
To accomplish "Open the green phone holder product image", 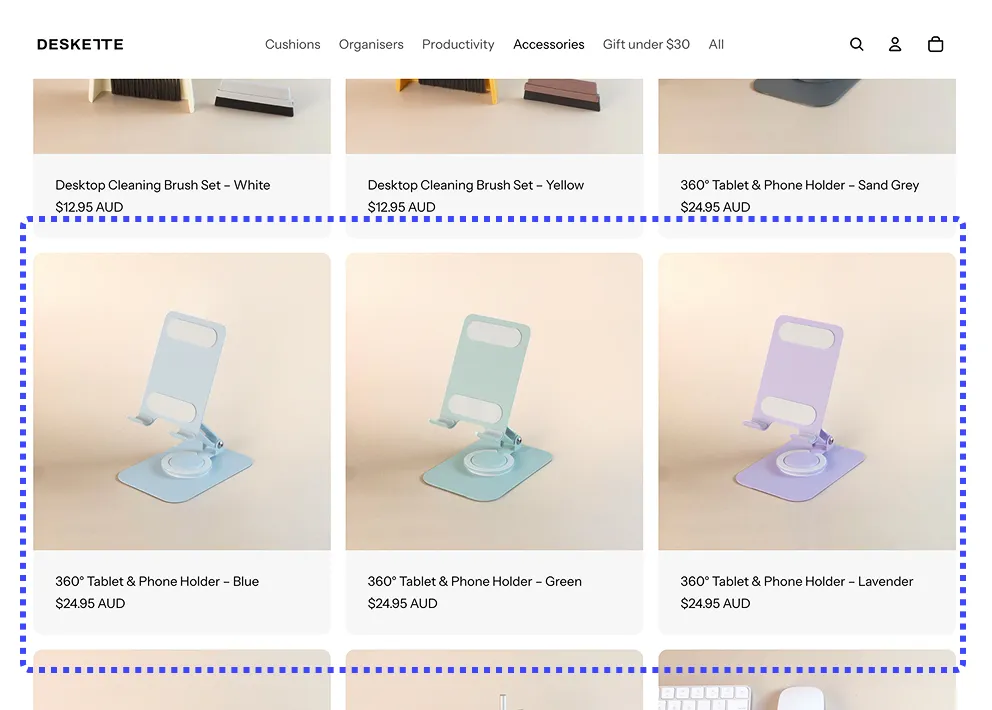I will coord(494,401).
